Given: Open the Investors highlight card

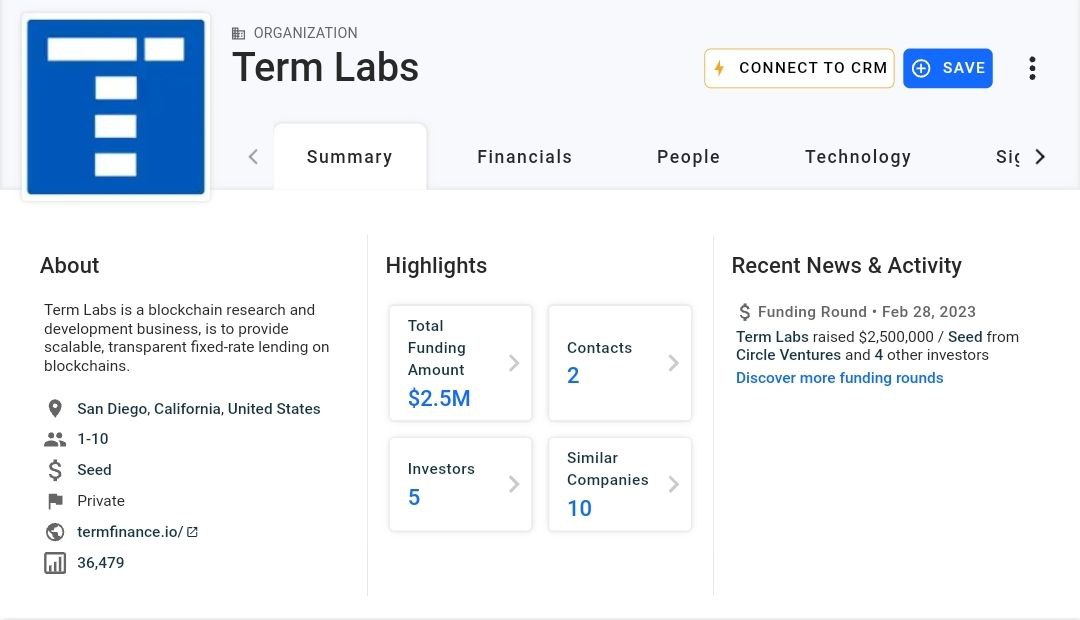Looking at the screenshot, I should (460, 484).
